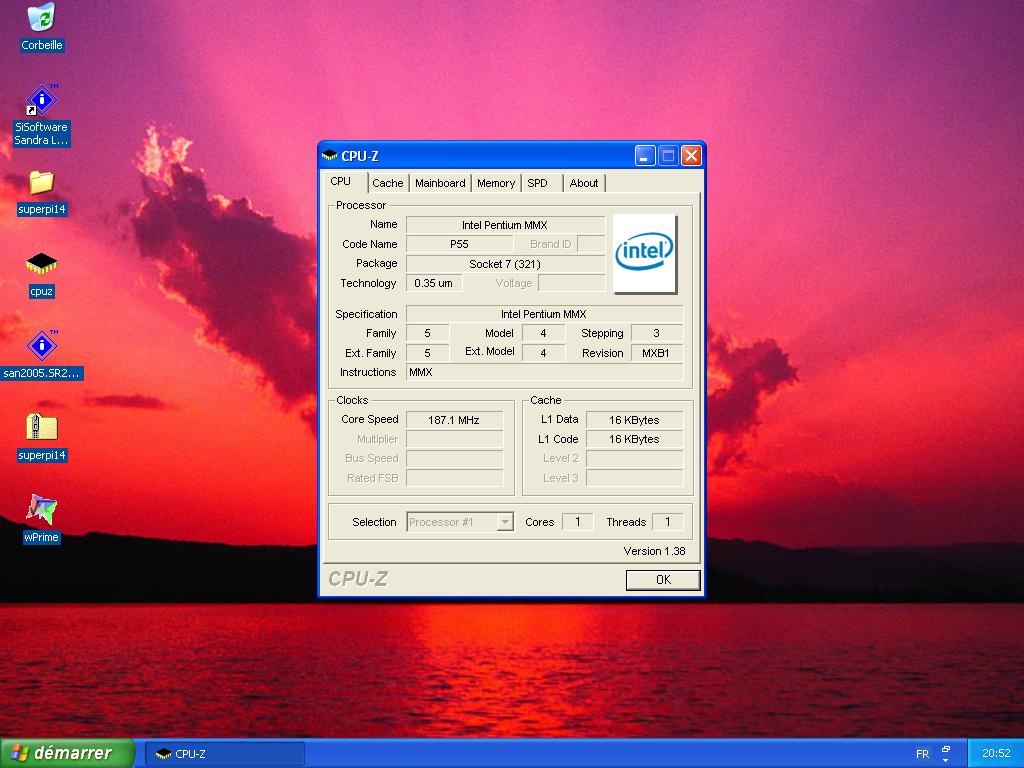Click the Cores value field
This screenshot has height=768, width=1024.
tap(577, 522)
